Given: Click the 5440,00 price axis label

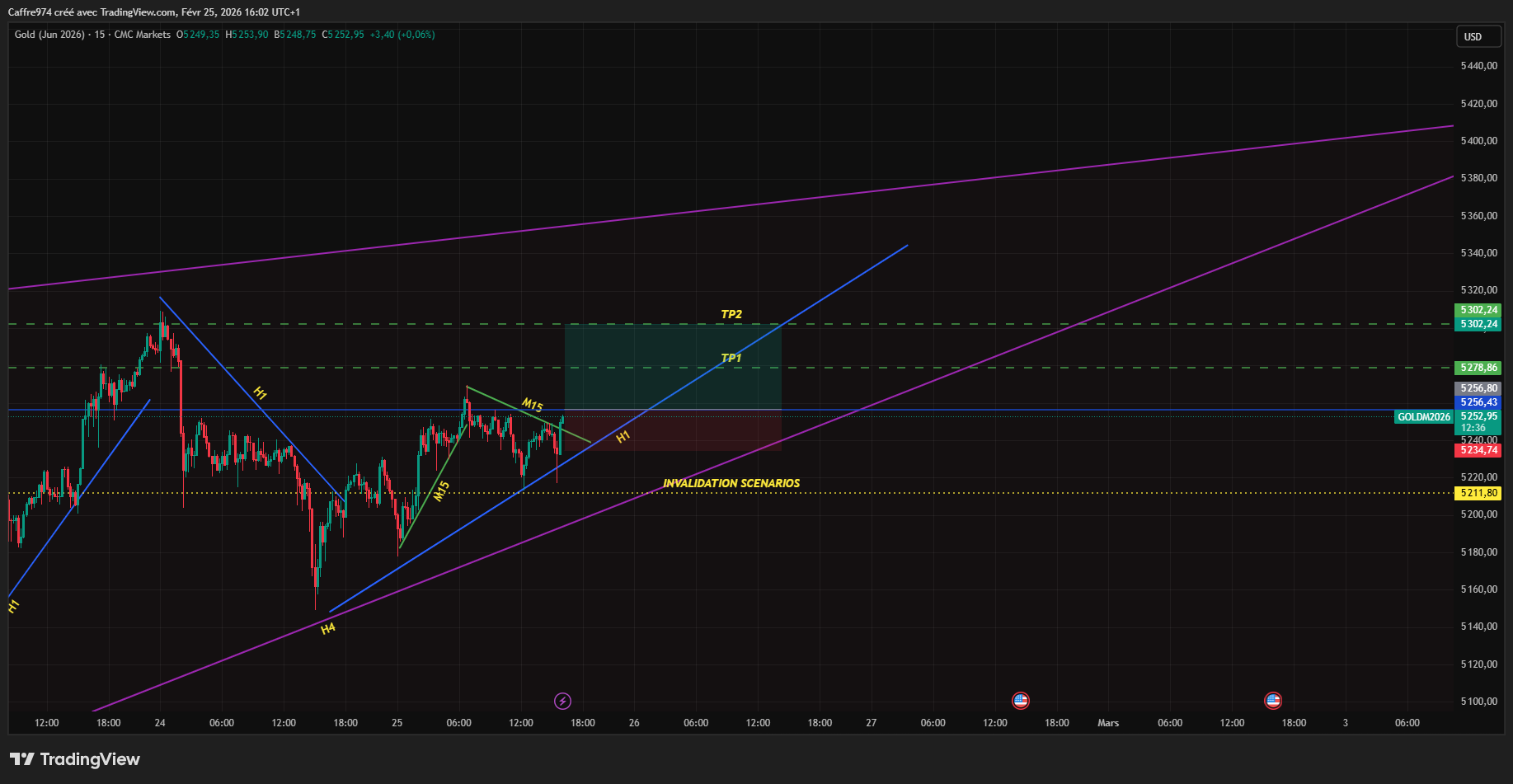Looking at the screenshot, I should tap(1478, 66).
